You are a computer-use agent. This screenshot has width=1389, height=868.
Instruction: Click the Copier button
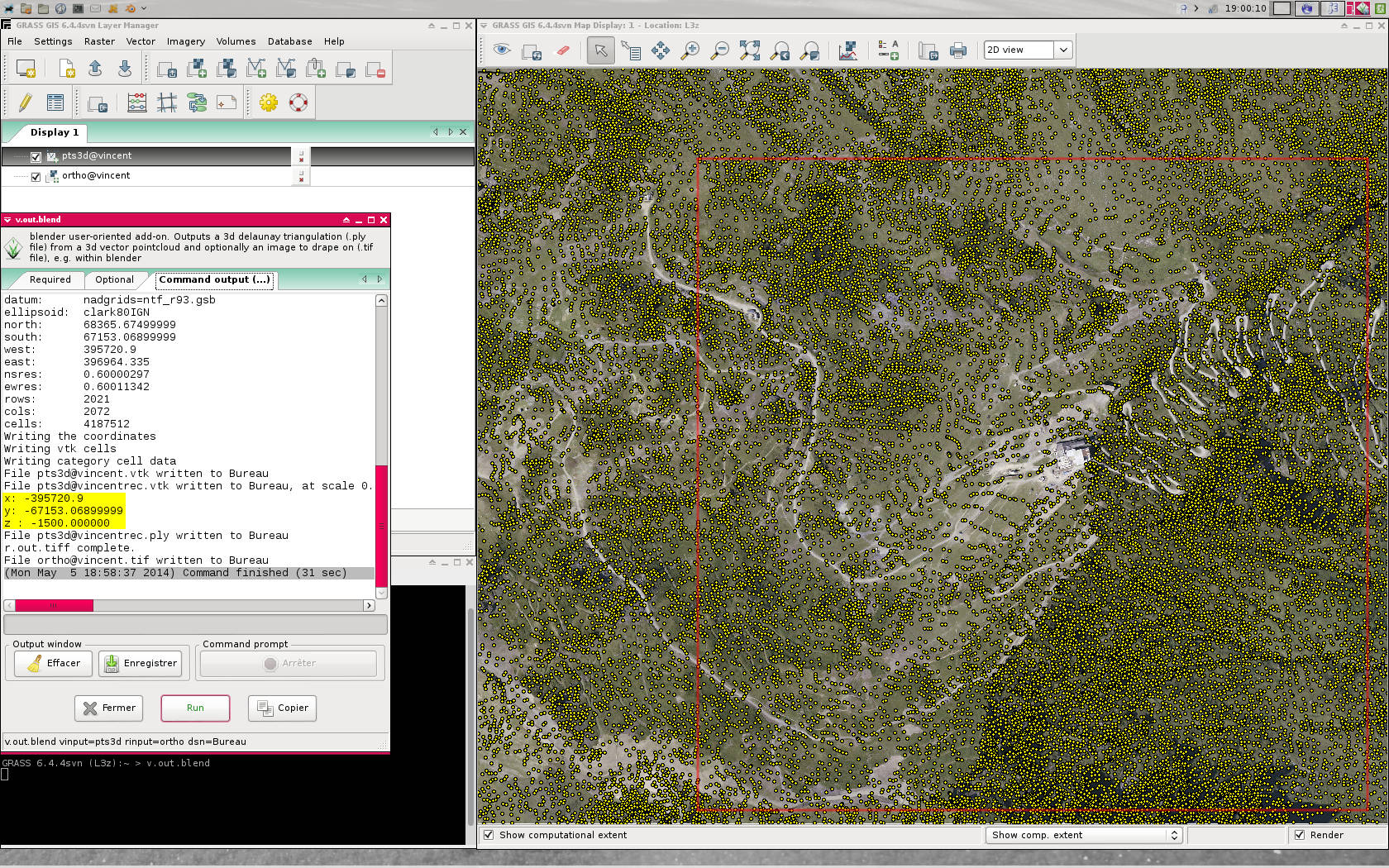(x=283, y=708)
